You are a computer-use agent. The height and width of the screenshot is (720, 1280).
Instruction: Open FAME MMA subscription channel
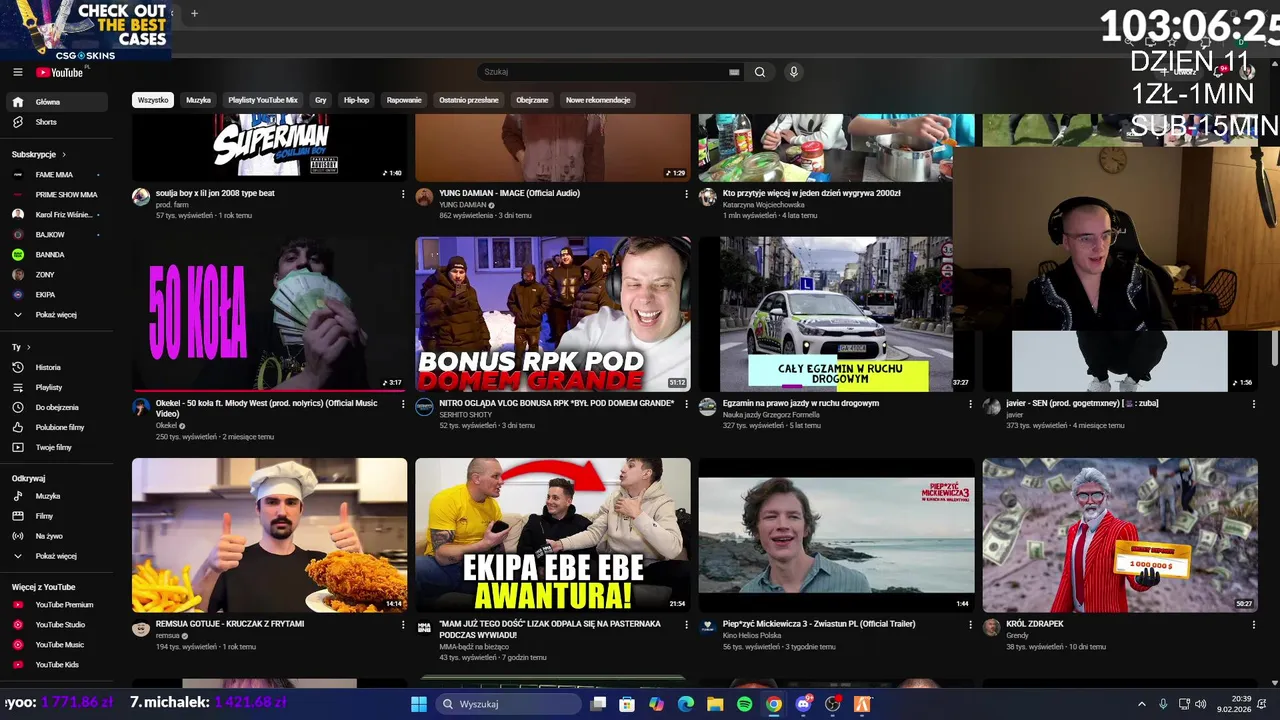point(58,175)
